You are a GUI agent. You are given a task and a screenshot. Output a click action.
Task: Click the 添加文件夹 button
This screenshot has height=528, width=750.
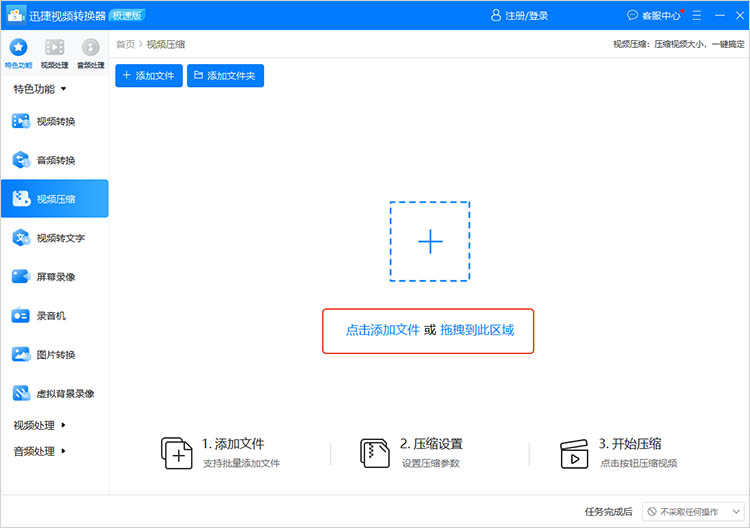(225, 76)
